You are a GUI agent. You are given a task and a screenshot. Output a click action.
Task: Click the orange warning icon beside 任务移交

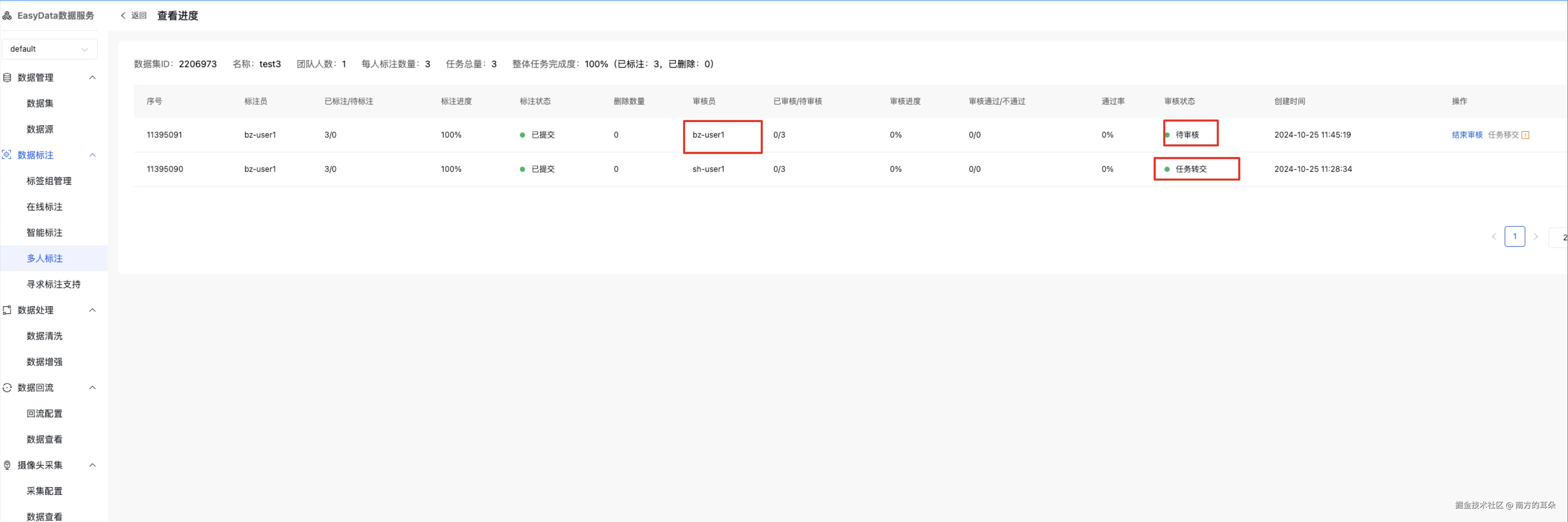1525,135
